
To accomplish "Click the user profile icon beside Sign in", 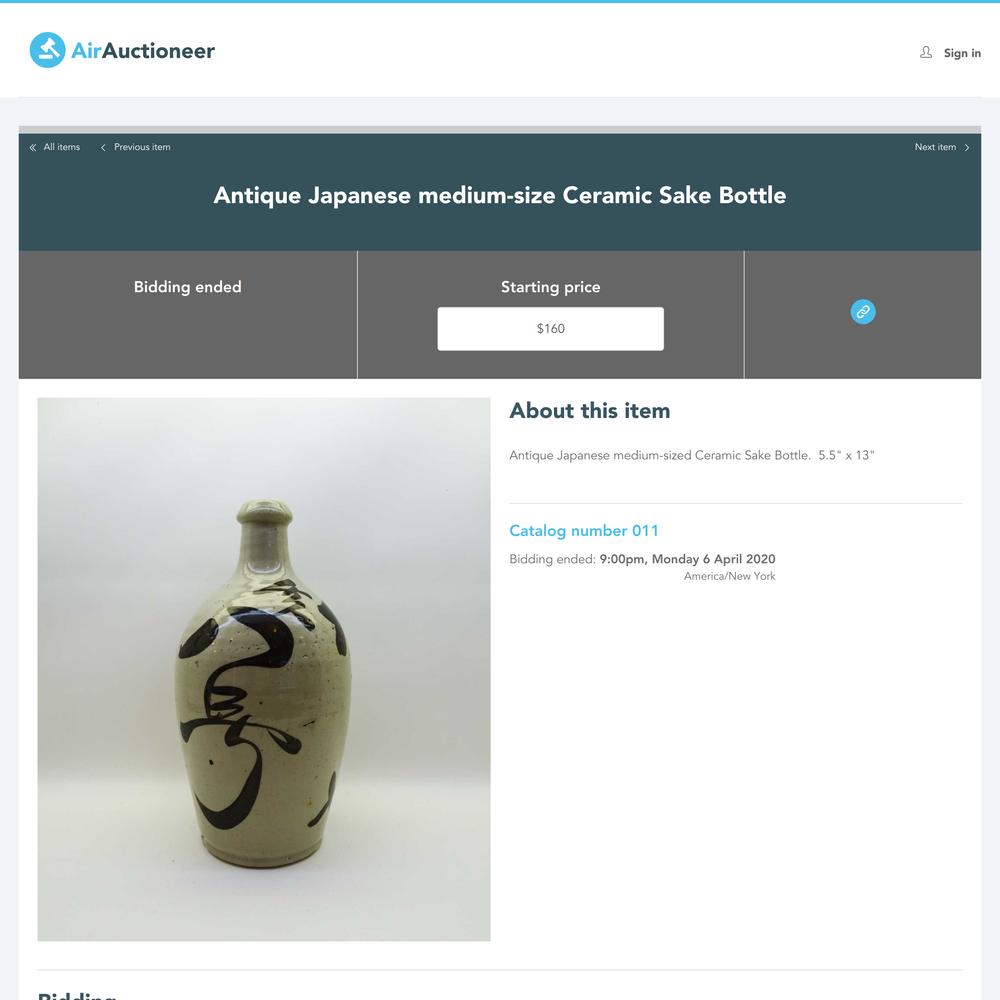I will (925, 52).
